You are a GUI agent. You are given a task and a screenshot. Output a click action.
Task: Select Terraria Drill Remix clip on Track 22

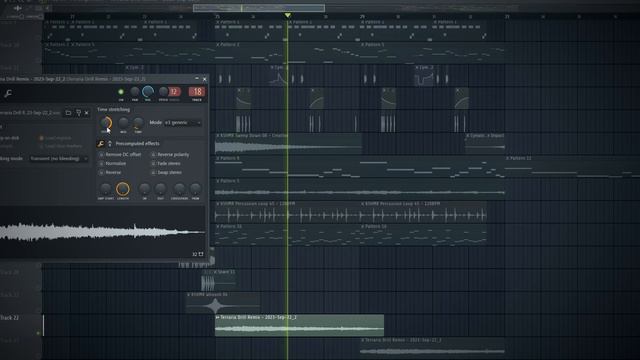(x=299, y=325)
